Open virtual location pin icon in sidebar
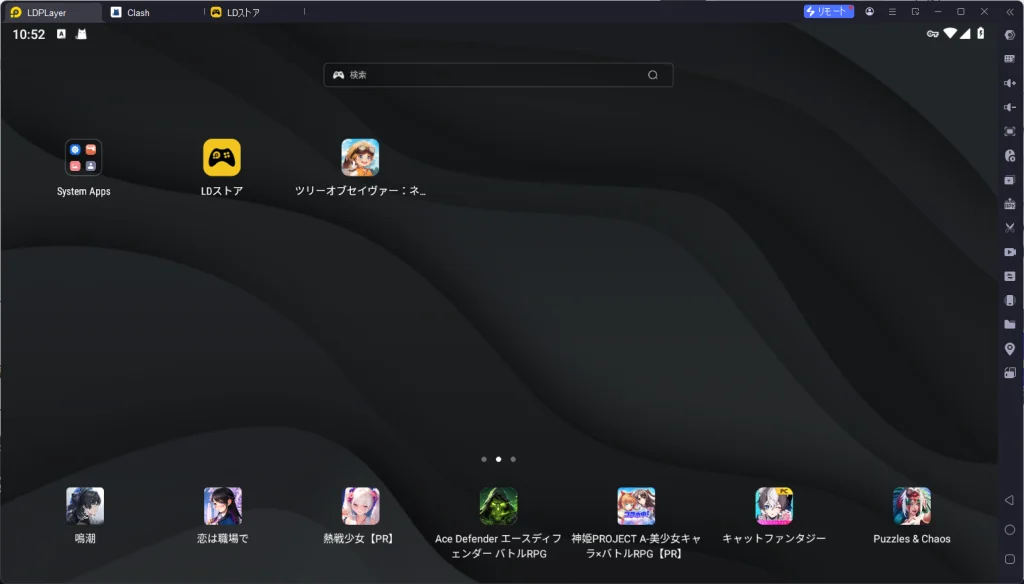 click(1010, 349)
